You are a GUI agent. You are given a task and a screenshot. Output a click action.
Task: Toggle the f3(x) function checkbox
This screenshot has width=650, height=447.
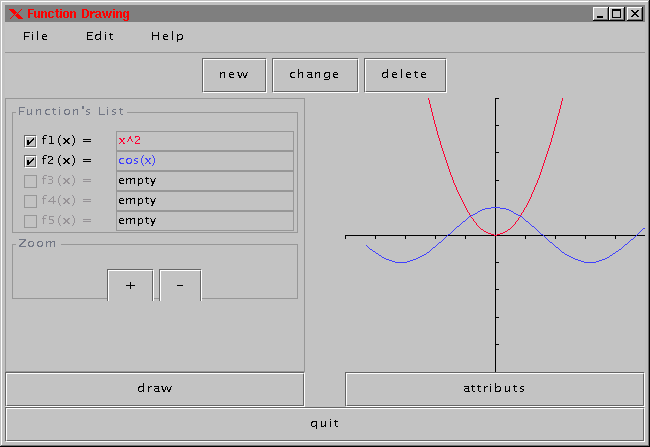[x=30, y=181]
